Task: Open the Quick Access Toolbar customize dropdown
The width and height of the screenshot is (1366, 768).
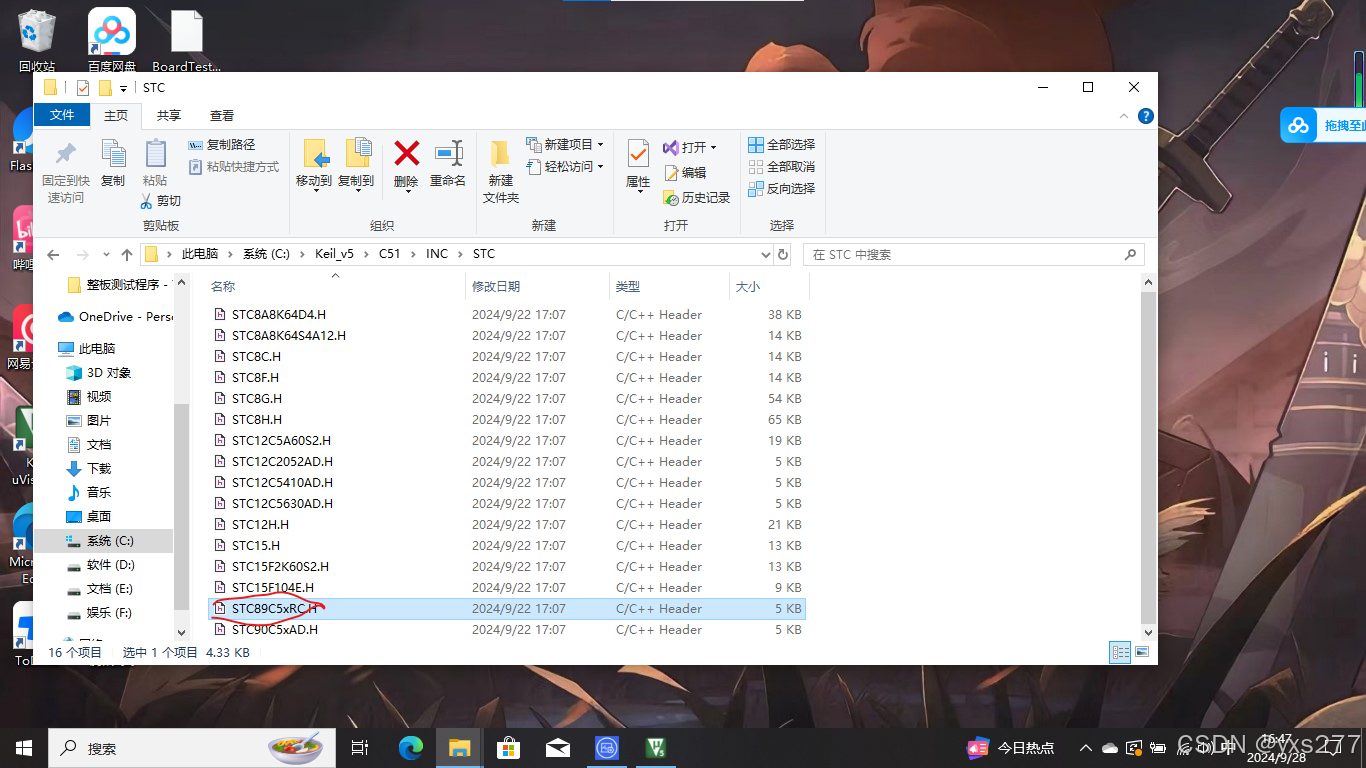Action: coord(123,89)
